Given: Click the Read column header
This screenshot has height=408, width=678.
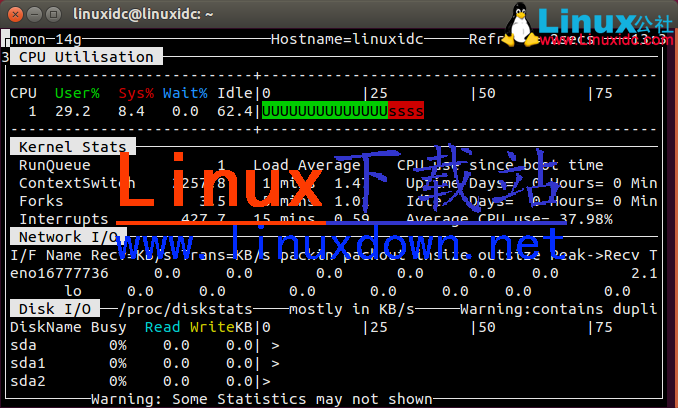Looking at the screenshot, I should coord(163,327).
